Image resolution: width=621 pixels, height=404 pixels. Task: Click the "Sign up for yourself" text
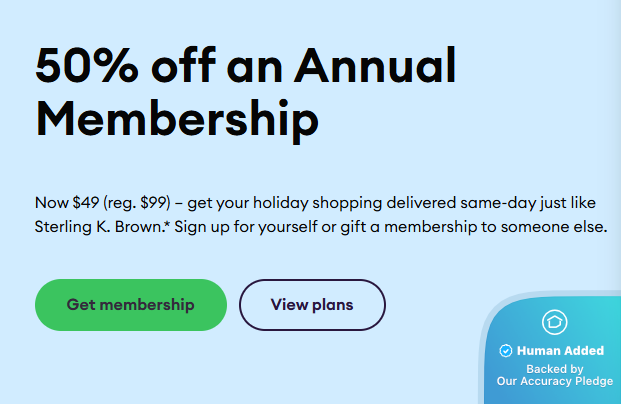pos(234,227)
